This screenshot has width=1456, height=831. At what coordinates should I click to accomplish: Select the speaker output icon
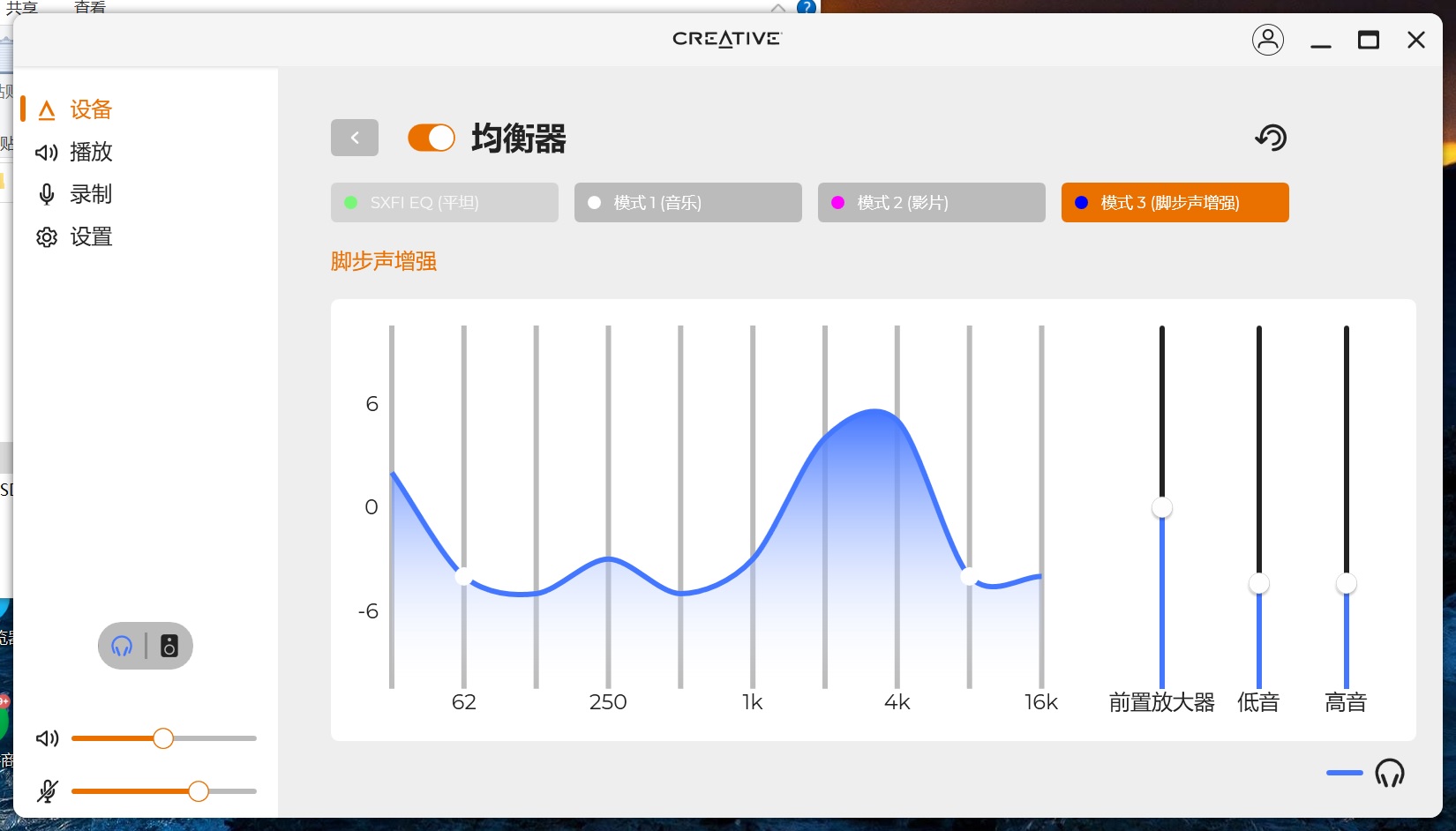(x=168, y=646)
